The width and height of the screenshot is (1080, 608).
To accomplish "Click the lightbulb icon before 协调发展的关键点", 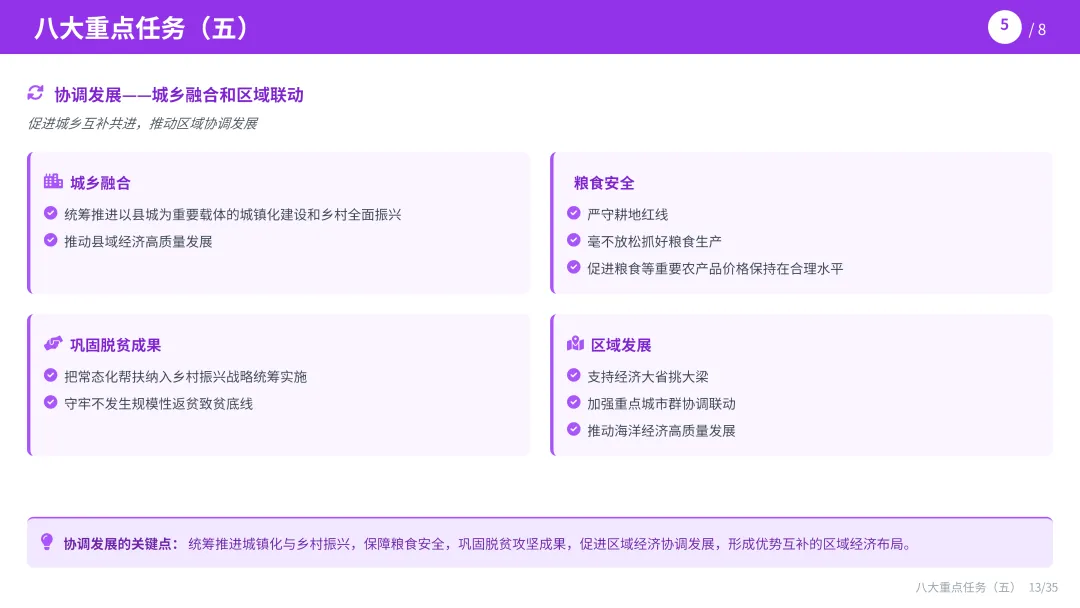I will (47, 542).
